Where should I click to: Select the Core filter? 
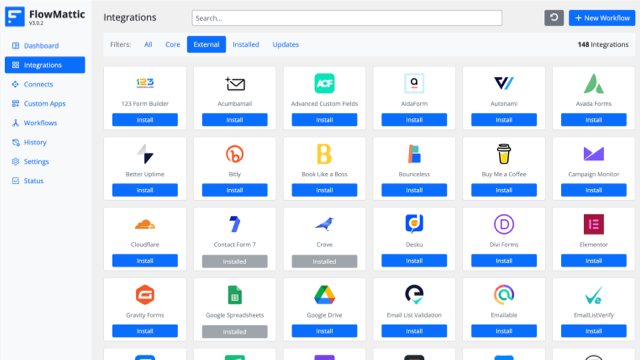click(173, 44)
